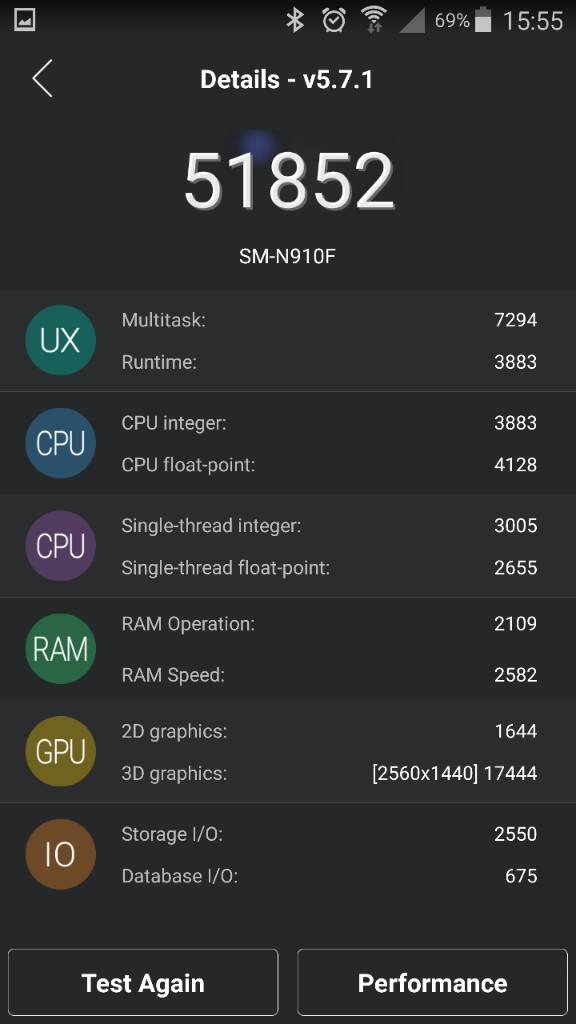Viewport: 576px width, 1024px height.
Task: Tap the alarm clock status icon
Action: pos(334,20)
